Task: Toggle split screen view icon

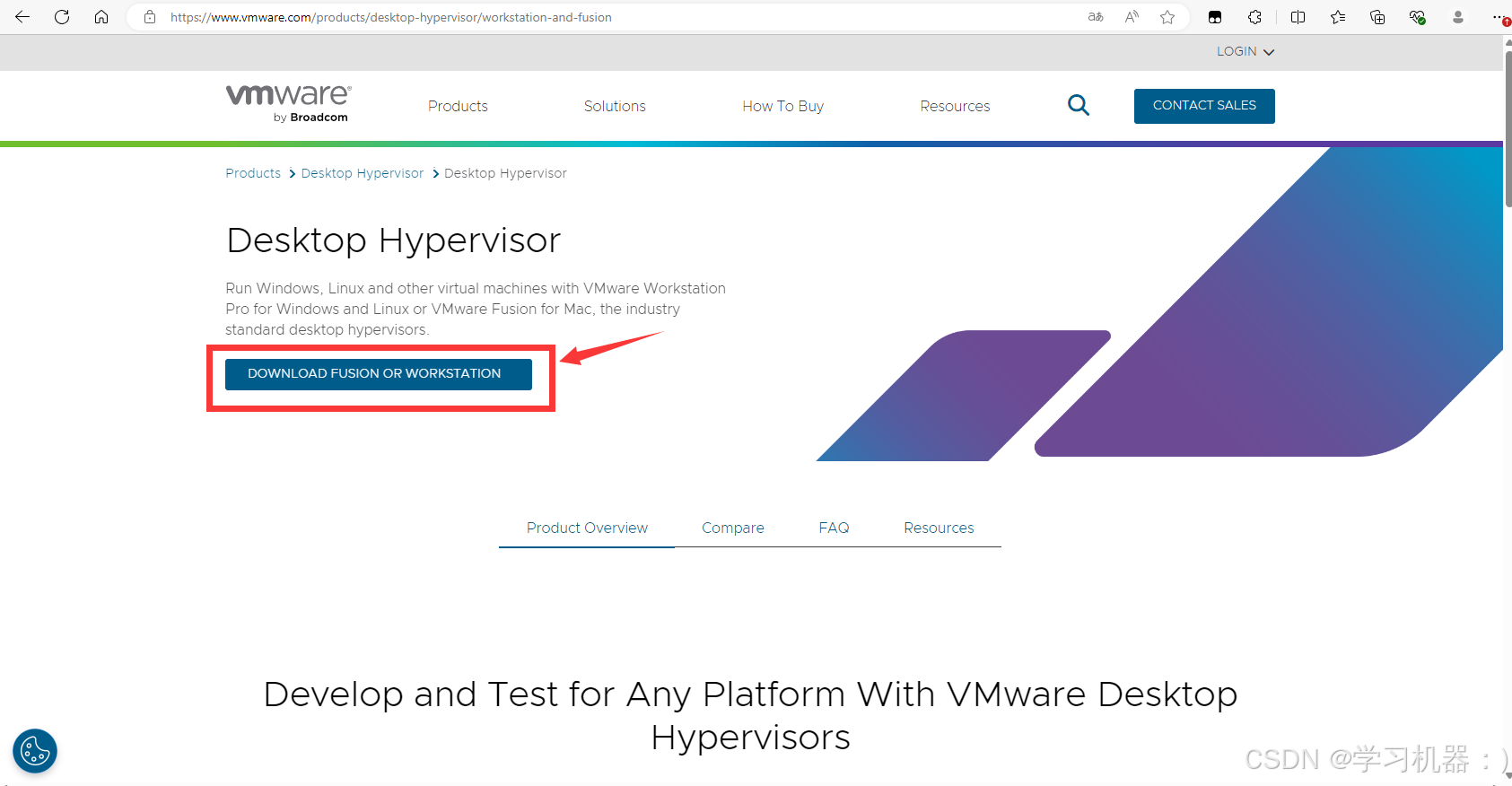Action: click(1298, 17)
